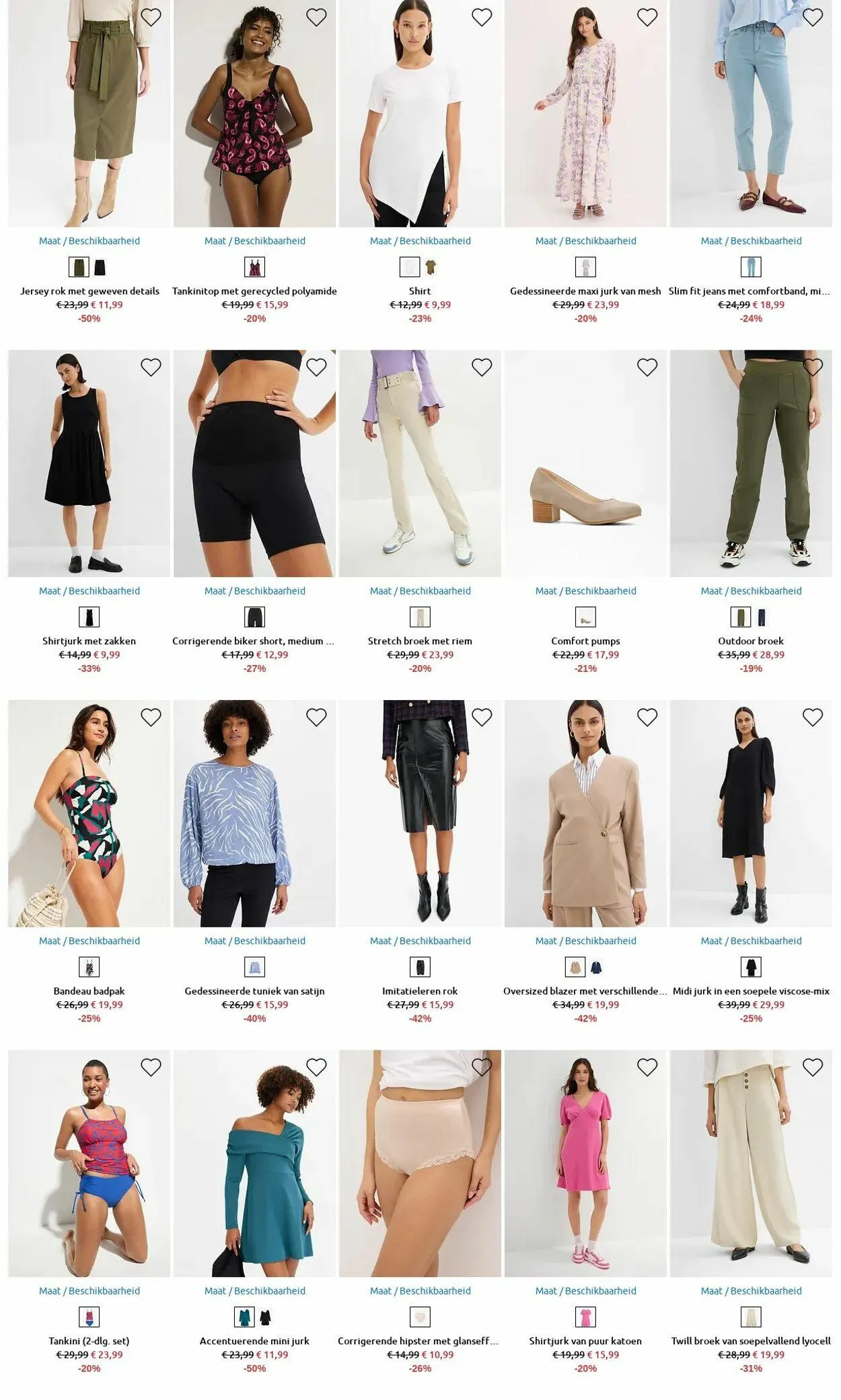Open Maat / Beschikbaarheid for Tankini set
Viewport: 841px width, 1400px height.
pos(89,1290)
